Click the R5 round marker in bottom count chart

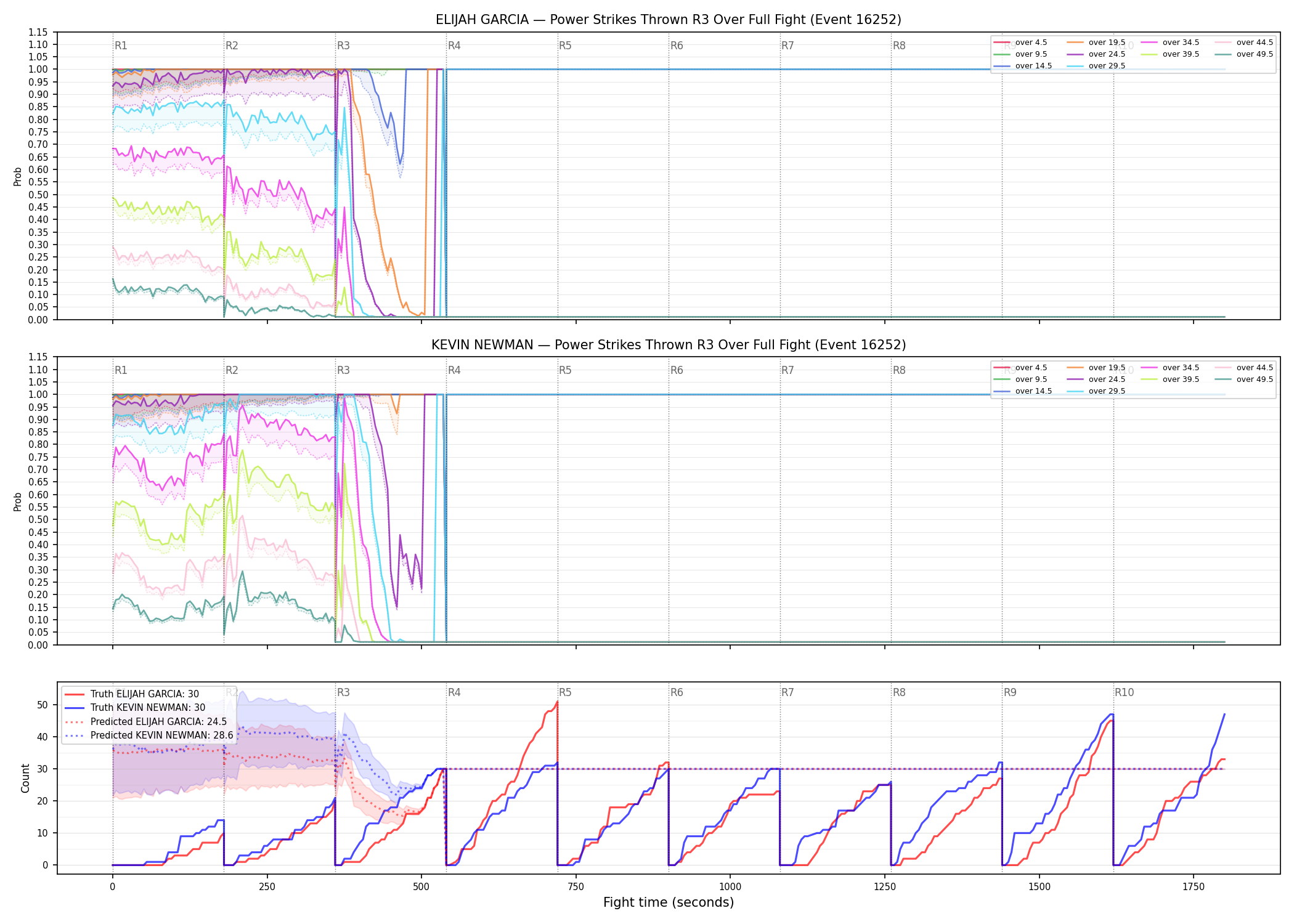coord(565,692)
